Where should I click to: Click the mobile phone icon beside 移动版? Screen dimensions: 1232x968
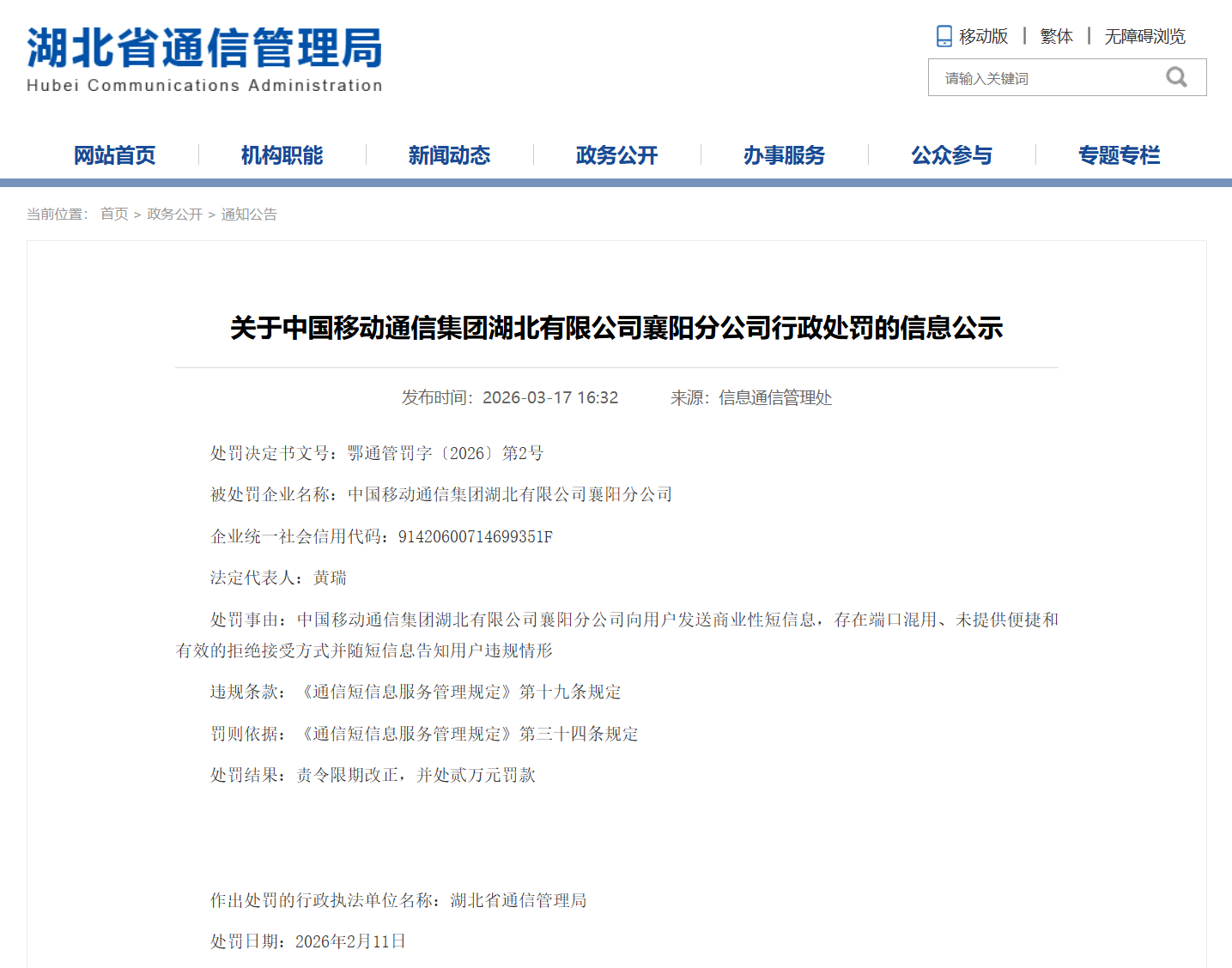click(x=944, y=36)
